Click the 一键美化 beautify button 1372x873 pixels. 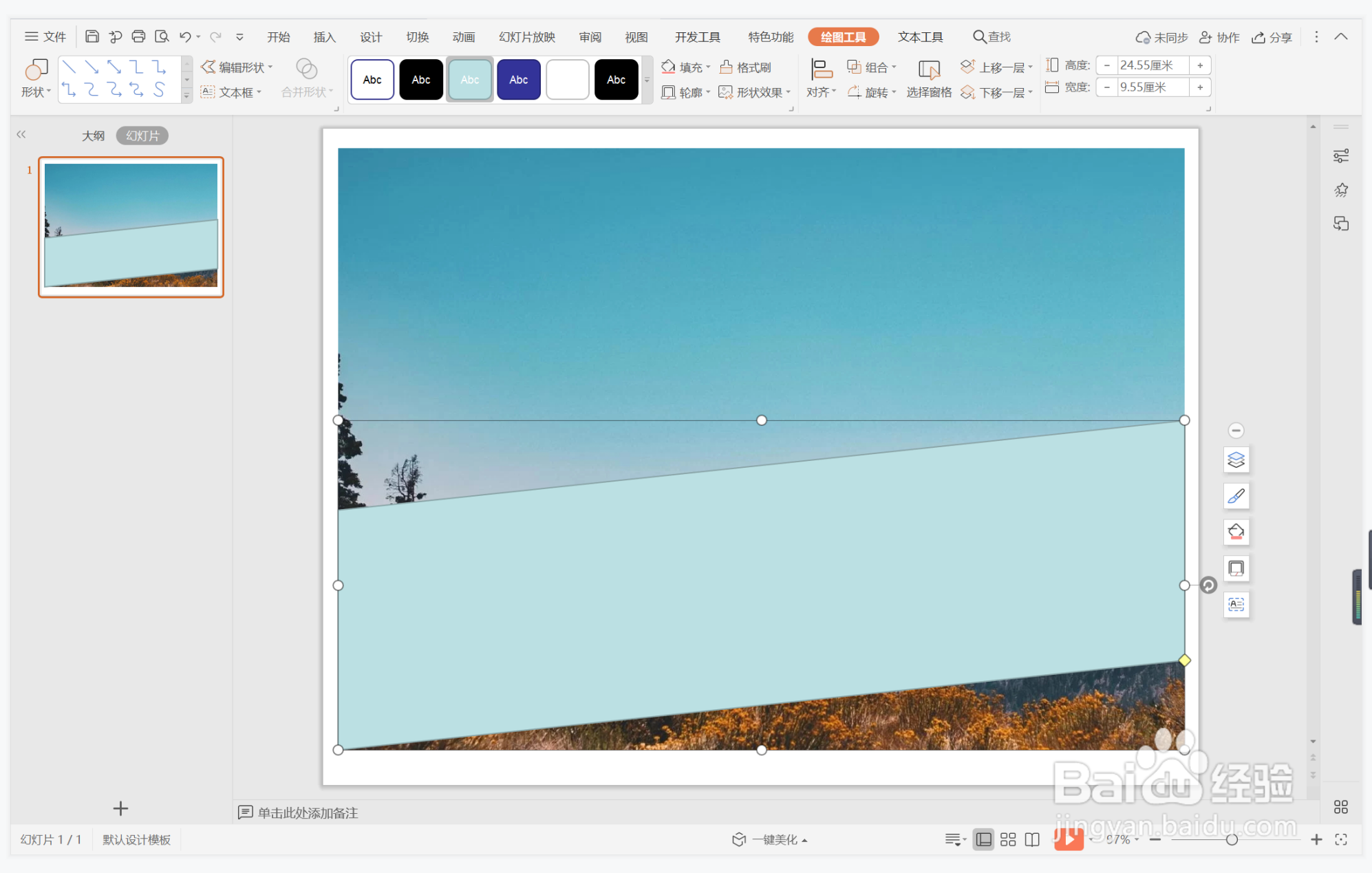click(769, 839)
